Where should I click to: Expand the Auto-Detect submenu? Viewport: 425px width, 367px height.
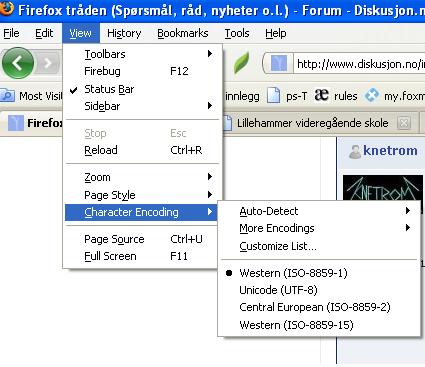pyautogui.click(x=319, y=211)
